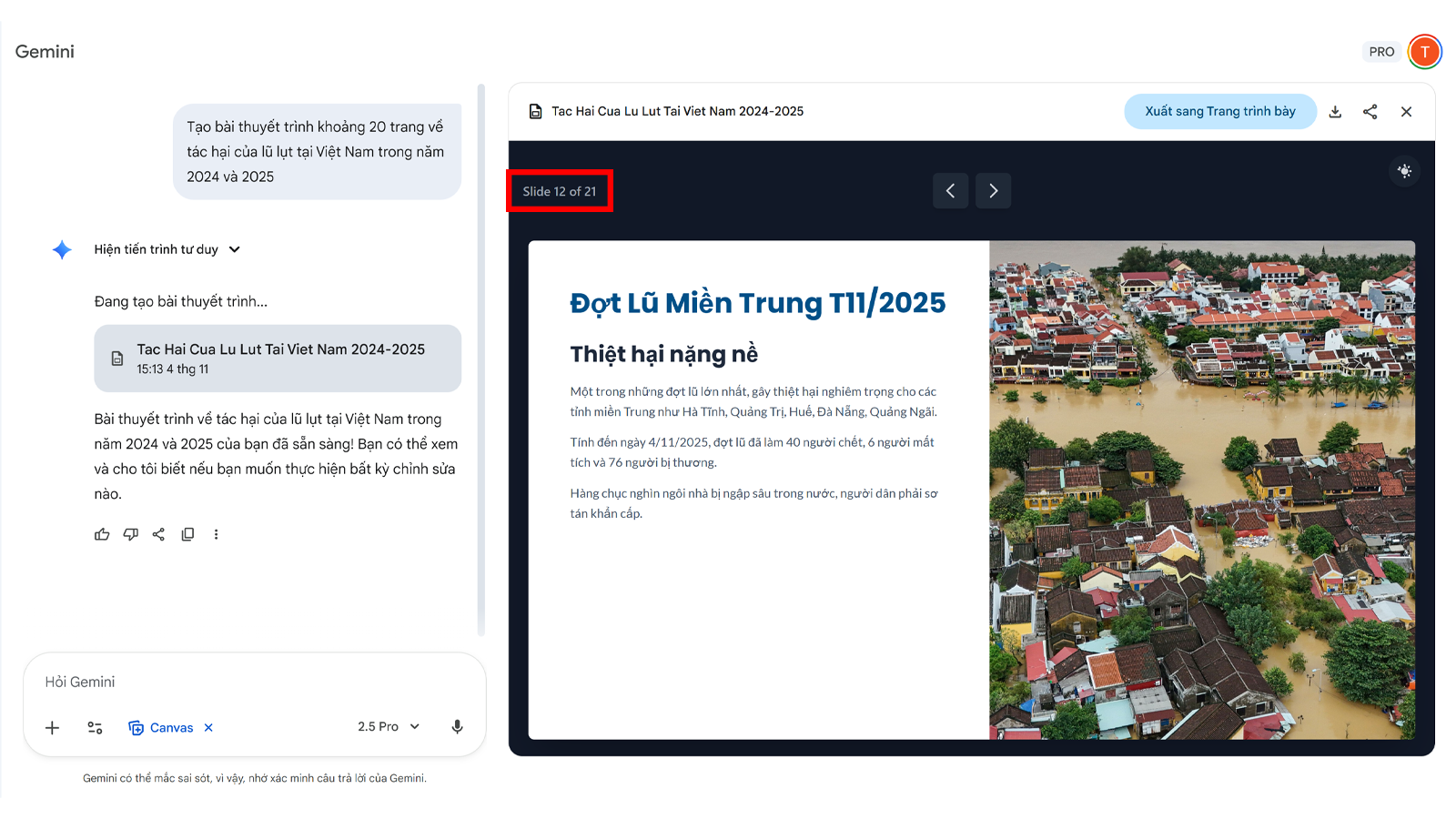1456x819 pixels.
Task: Copy the response text
Action: pyautogui.click(x=187, y=534)
